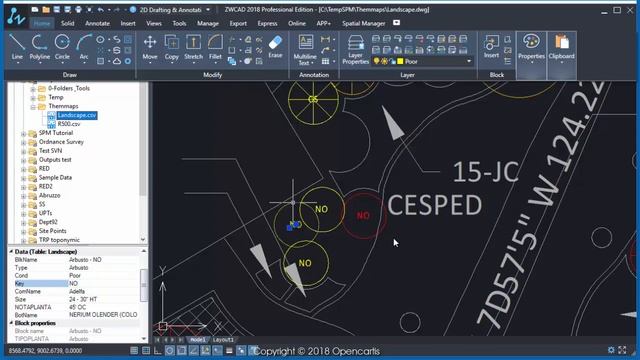The width and height of the screenshot is (640, 360).
Task: Toggle grid display in status bar
Action: (x=146, y=350)
